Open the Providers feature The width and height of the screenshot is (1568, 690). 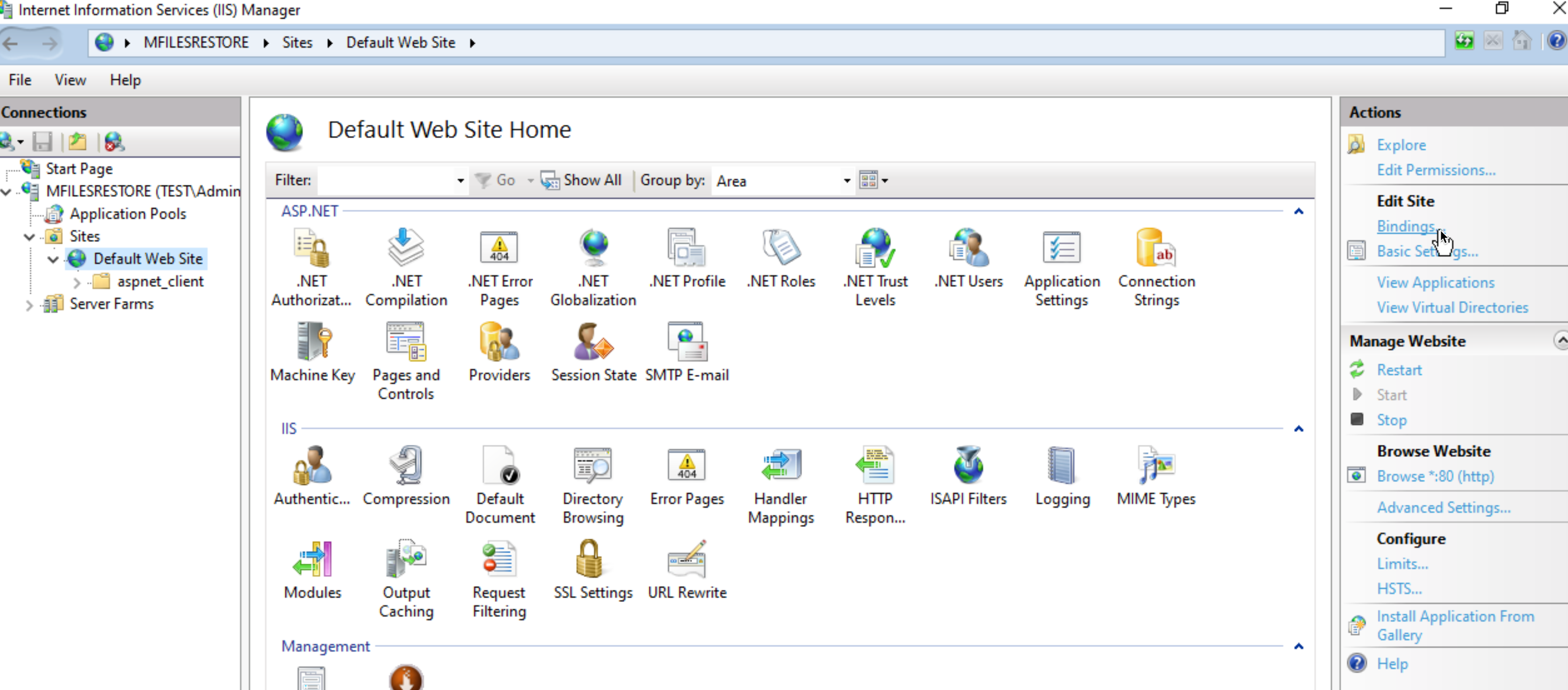click(x=500, y=352)
